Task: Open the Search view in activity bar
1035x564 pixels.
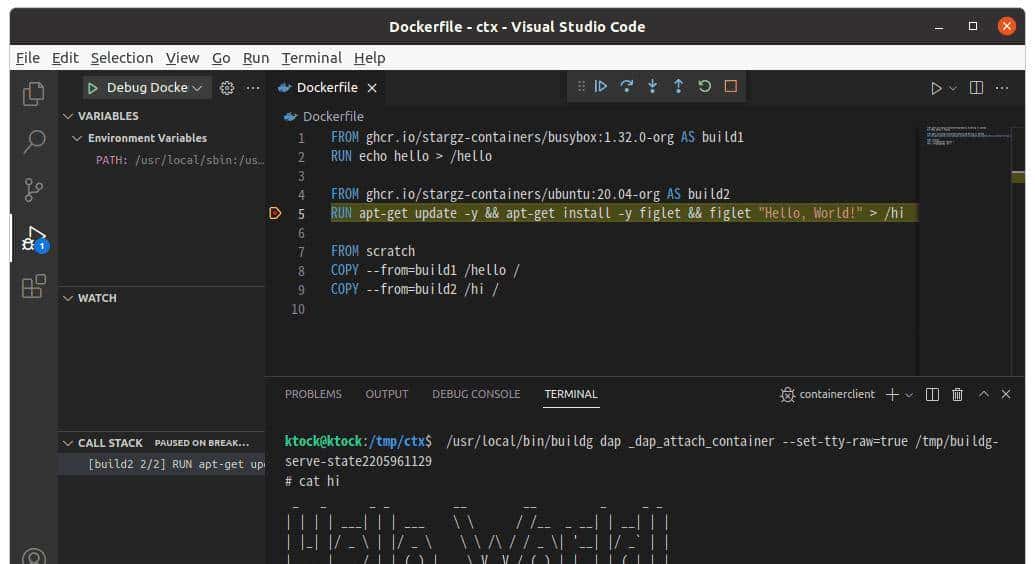Action: [34, 141]
